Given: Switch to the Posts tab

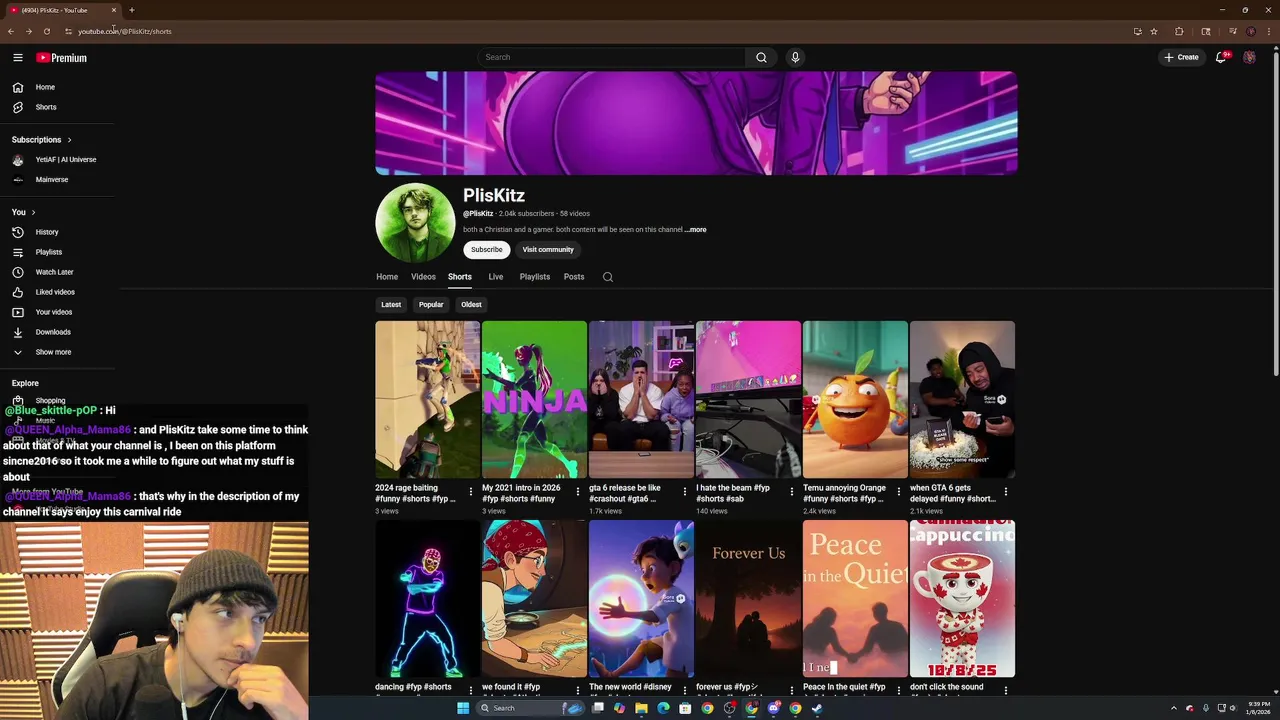Looking at the screenshot, I should [574, 277].
